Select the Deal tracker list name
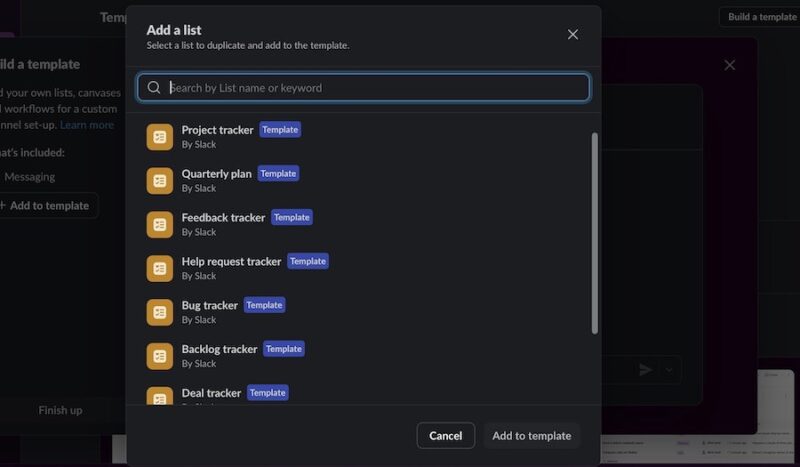 (x=211, y=393)
